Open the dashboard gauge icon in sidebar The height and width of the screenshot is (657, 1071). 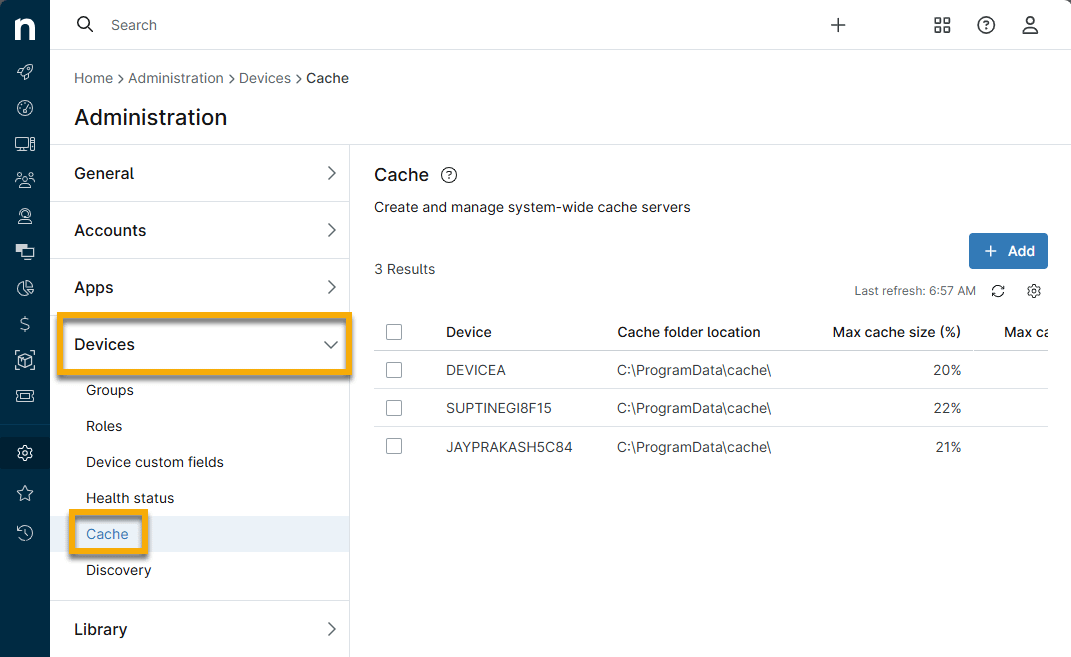pos(25,108)
